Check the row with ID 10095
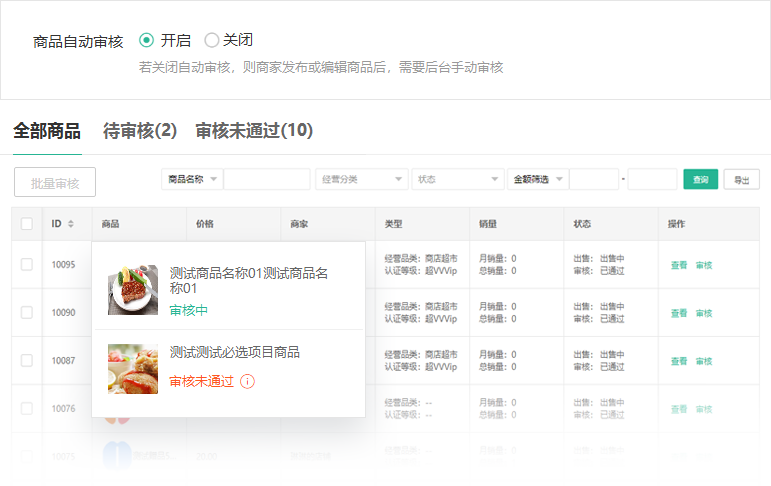This screenshot has height=486, width=771. click(27, 264)
